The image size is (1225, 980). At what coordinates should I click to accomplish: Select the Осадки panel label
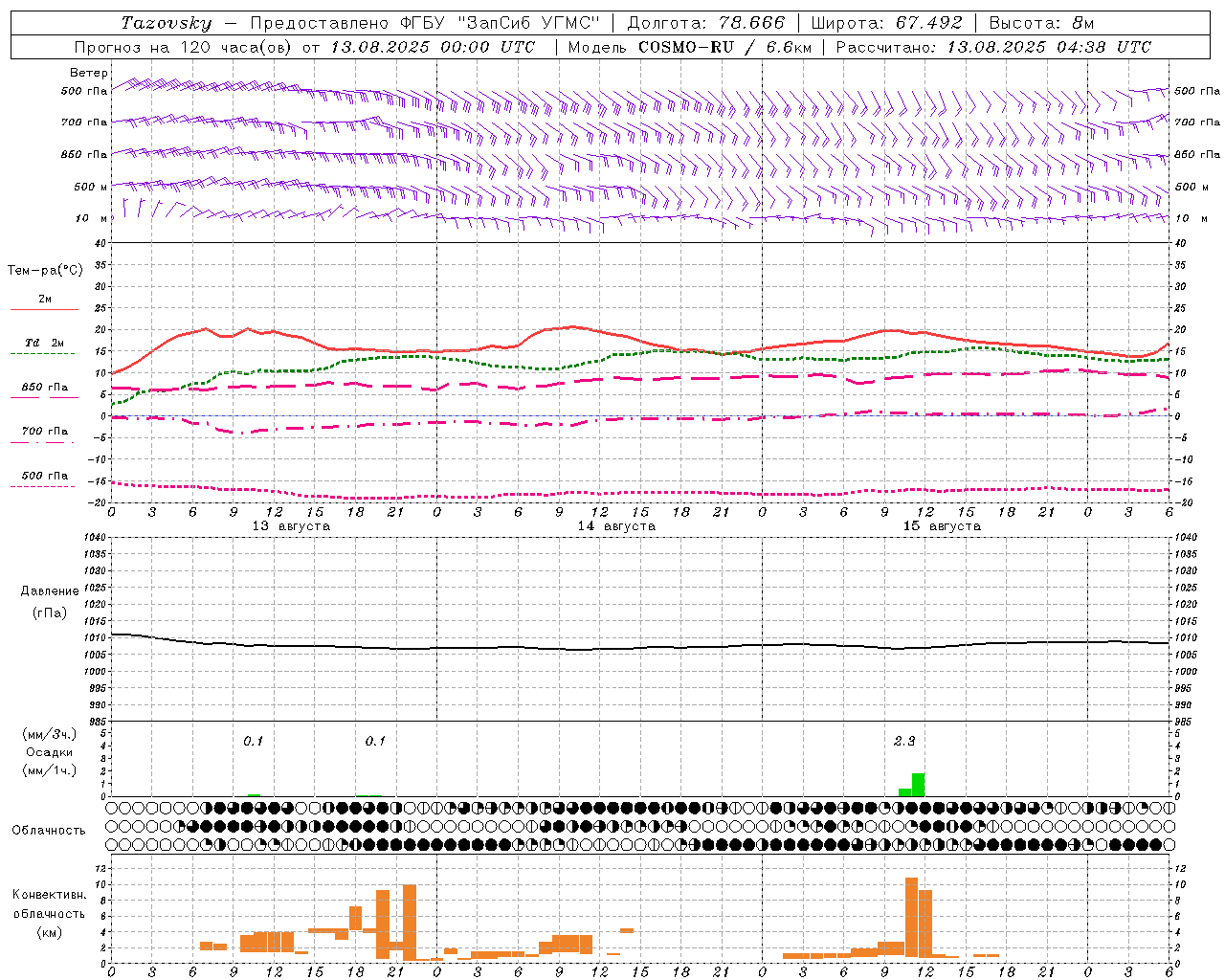(50, 752)
